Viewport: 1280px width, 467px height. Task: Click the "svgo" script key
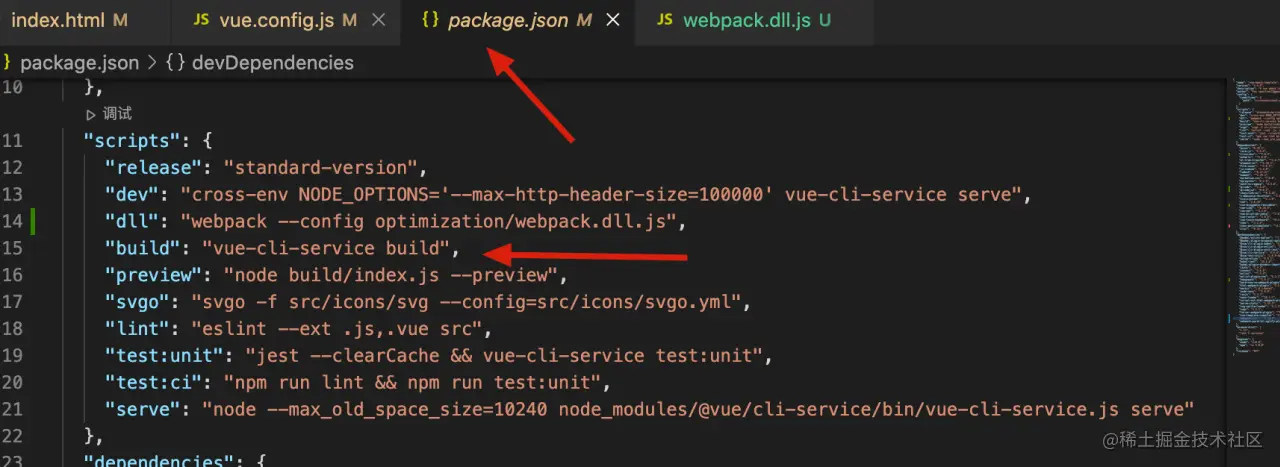click(136, 301)
